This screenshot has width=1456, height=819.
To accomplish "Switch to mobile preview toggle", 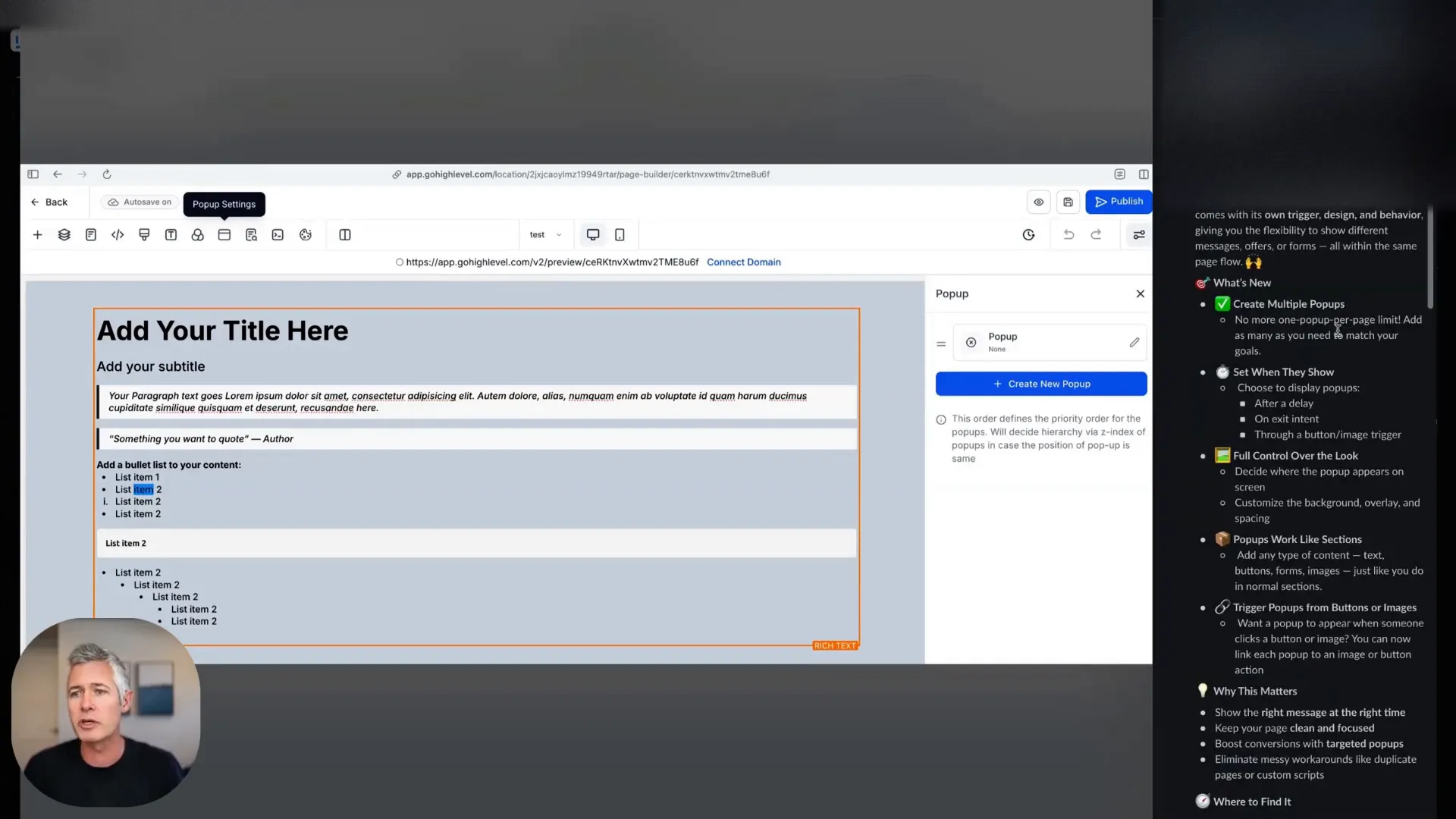I will tap(620, 234).
